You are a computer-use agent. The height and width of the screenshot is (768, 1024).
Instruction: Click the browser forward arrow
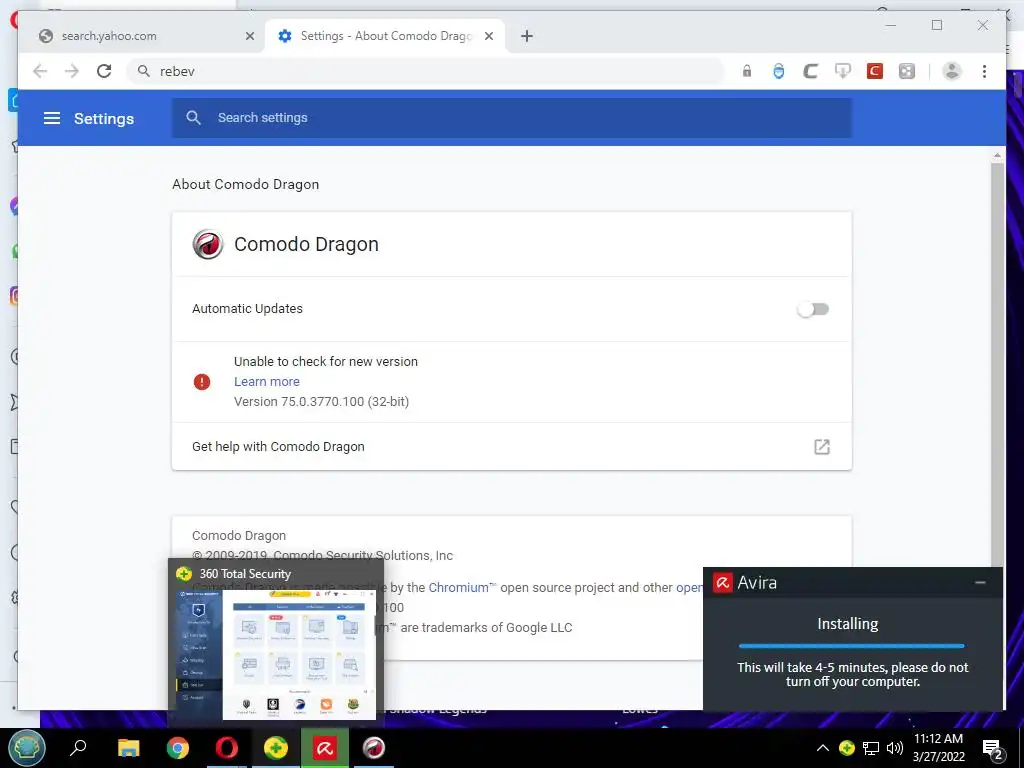72,71
